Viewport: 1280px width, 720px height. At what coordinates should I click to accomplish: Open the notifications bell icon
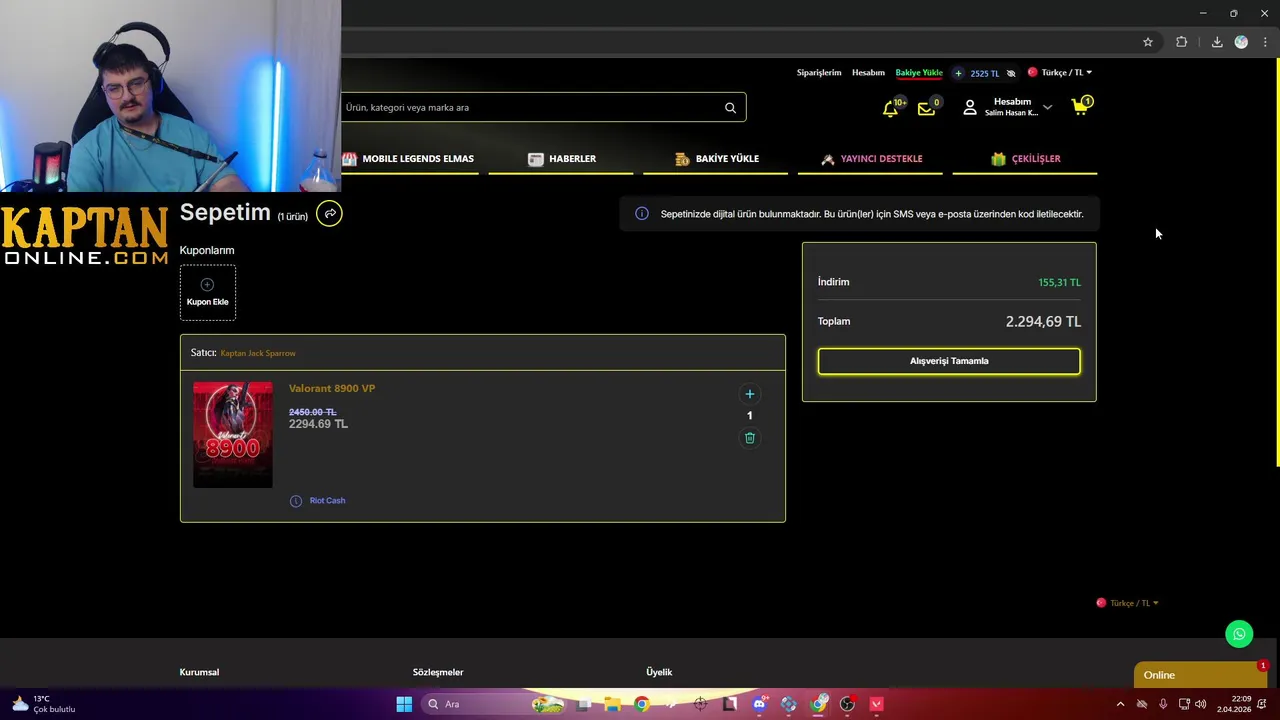pos(890,108)
